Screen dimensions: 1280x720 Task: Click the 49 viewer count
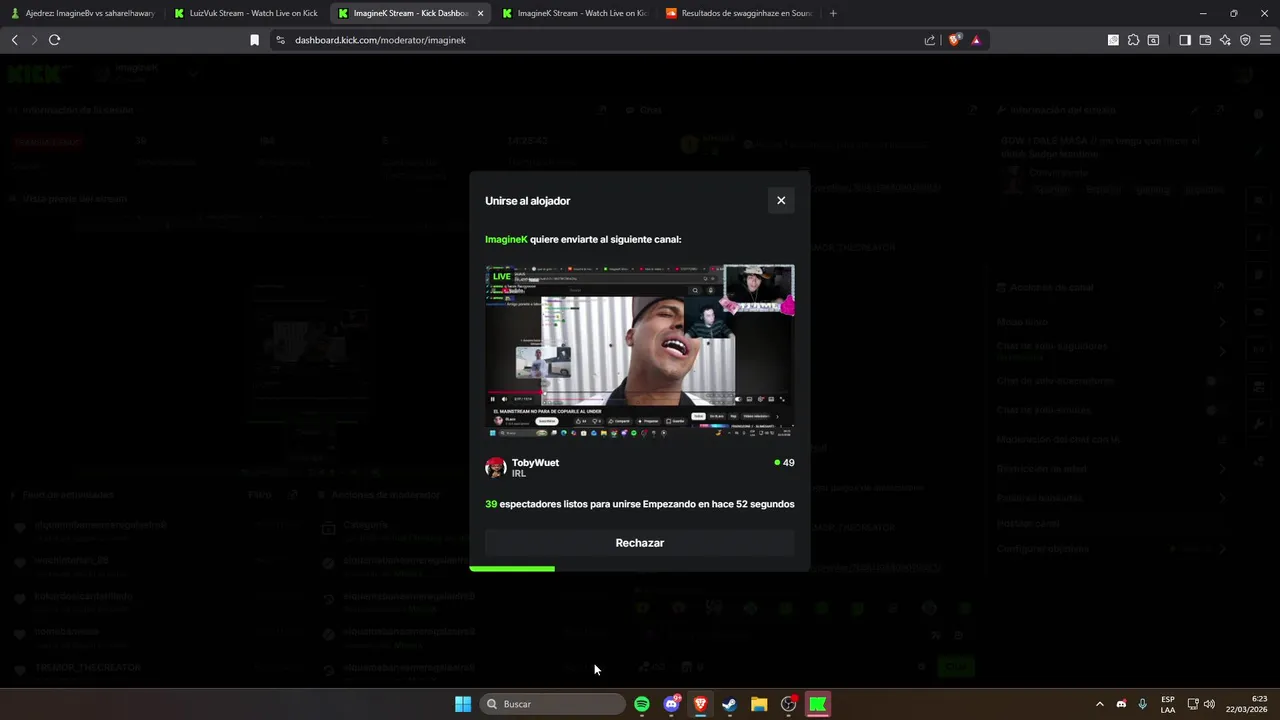tap(784, 463)
